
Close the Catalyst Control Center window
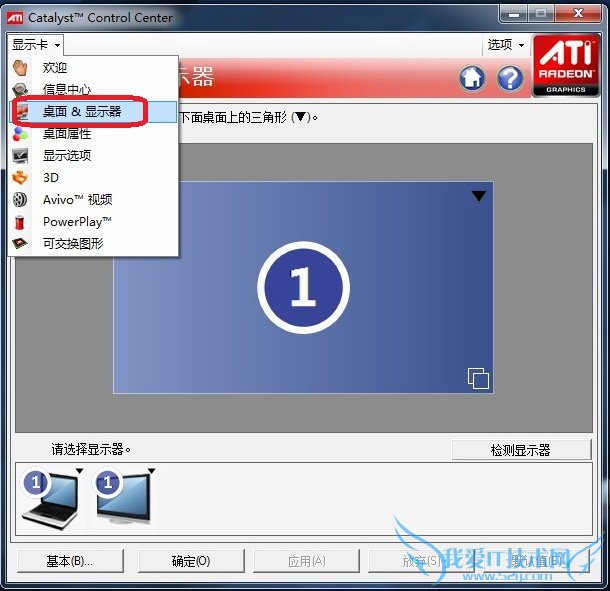tap(578, 14)
